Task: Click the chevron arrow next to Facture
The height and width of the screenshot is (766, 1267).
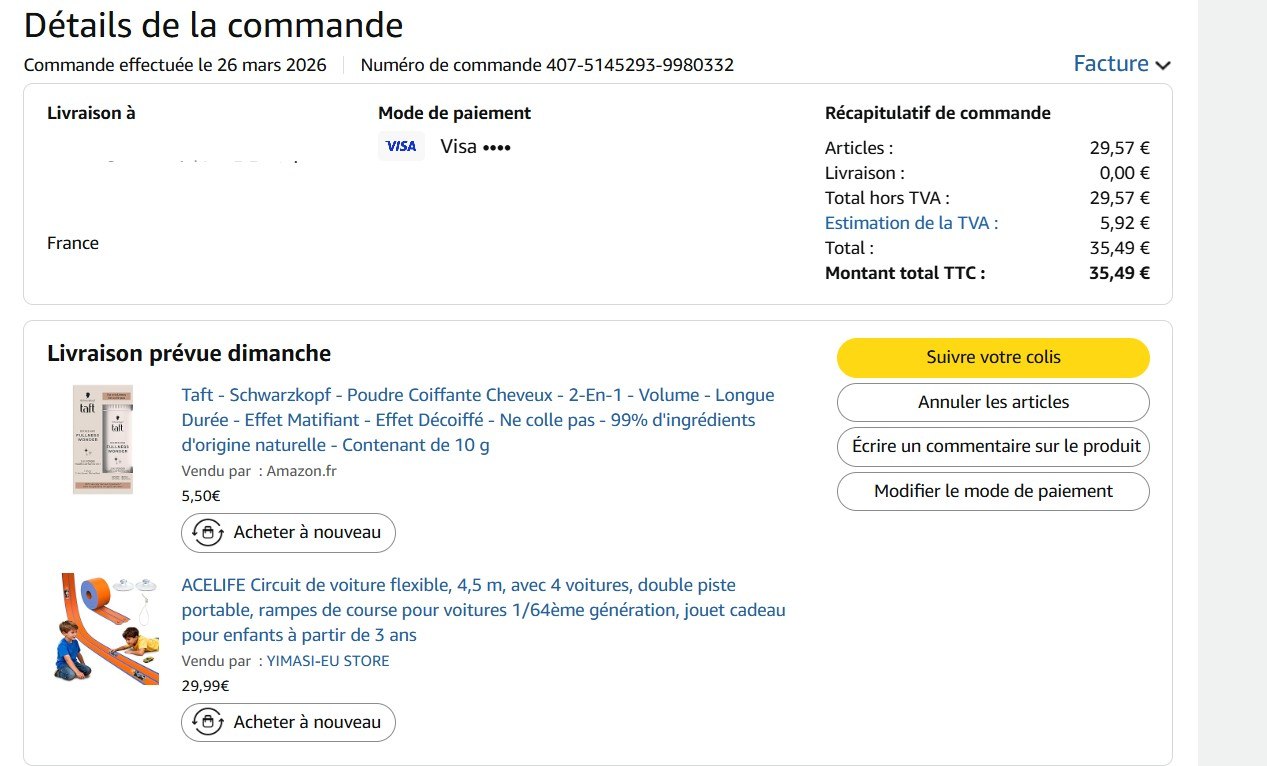Action: point(1162,65)
